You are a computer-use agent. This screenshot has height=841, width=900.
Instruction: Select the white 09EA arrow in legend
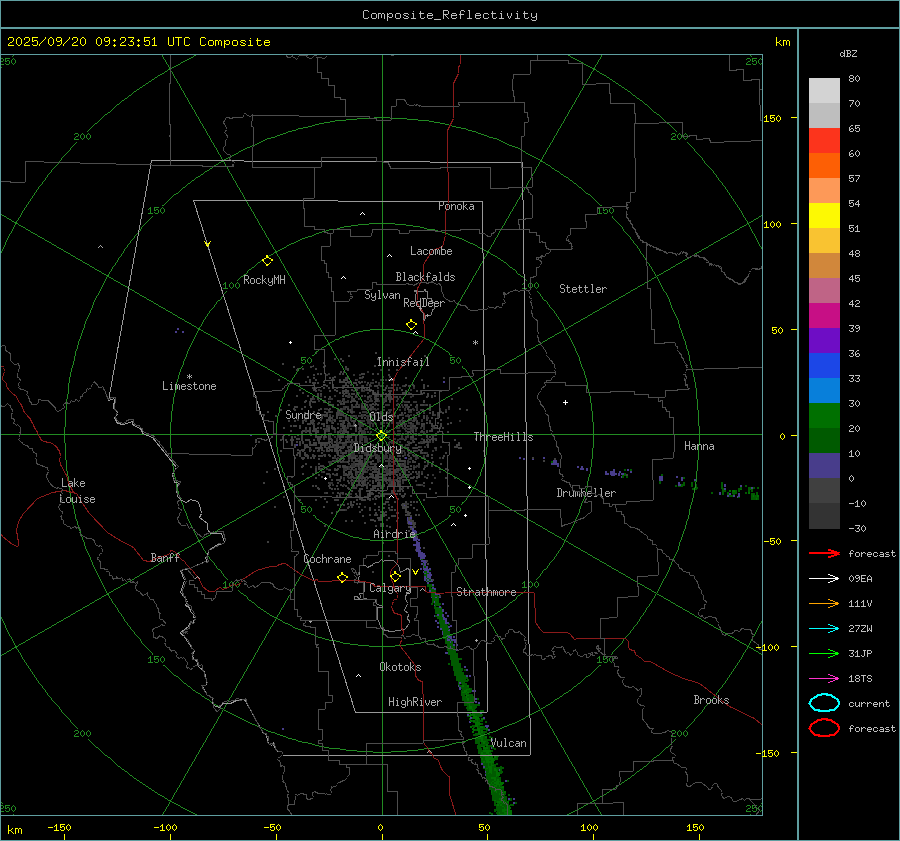click(824, 578)
